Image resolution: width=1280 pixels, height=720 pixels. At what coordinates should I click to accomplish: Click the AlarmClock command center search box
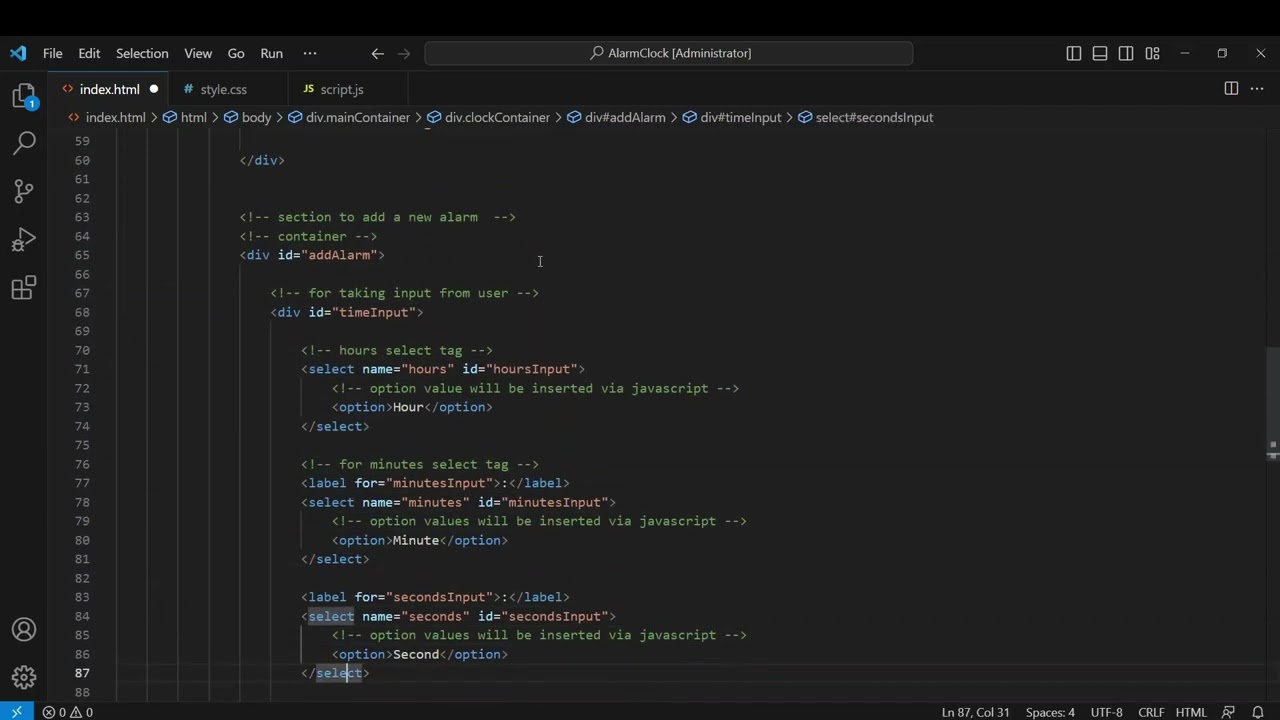(x=668, y=53)
